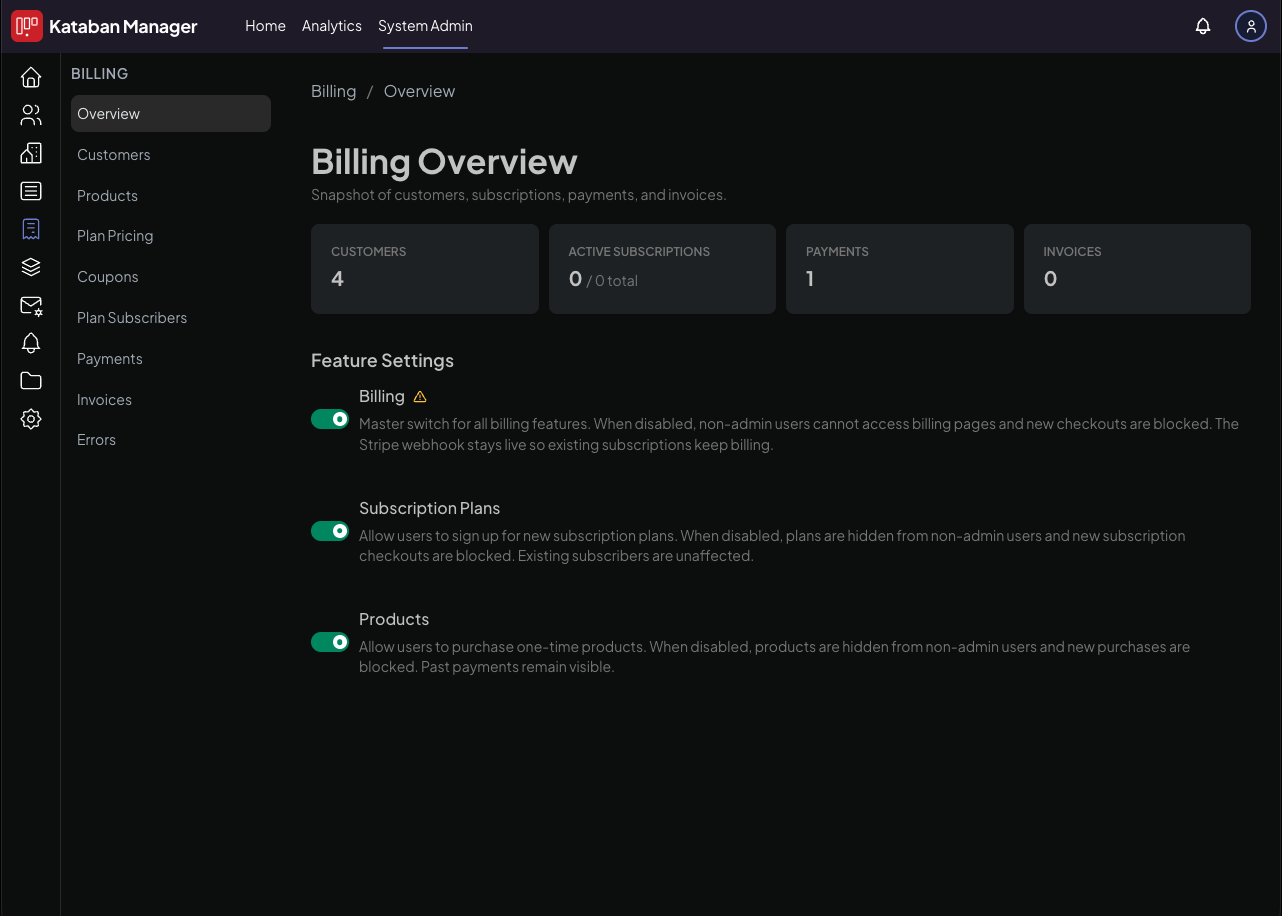Select the billing receipt icon in left rail
Image resolution: width=1282 pixels, height=916 pixels.
pyautogui.click(x=31, y=229)
